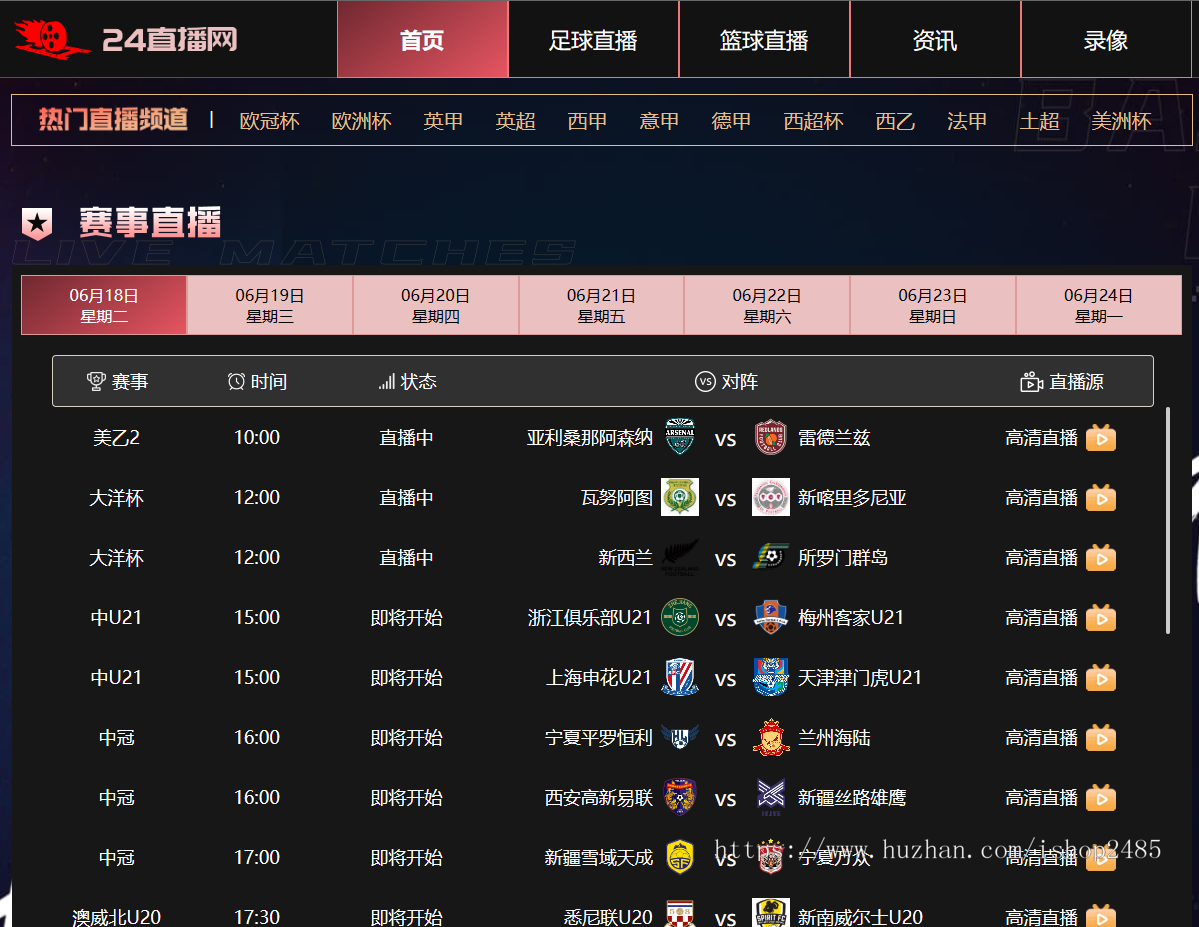Open the 录像 navigation tab
The image size is (1199, 927).
coord(1106,39)
